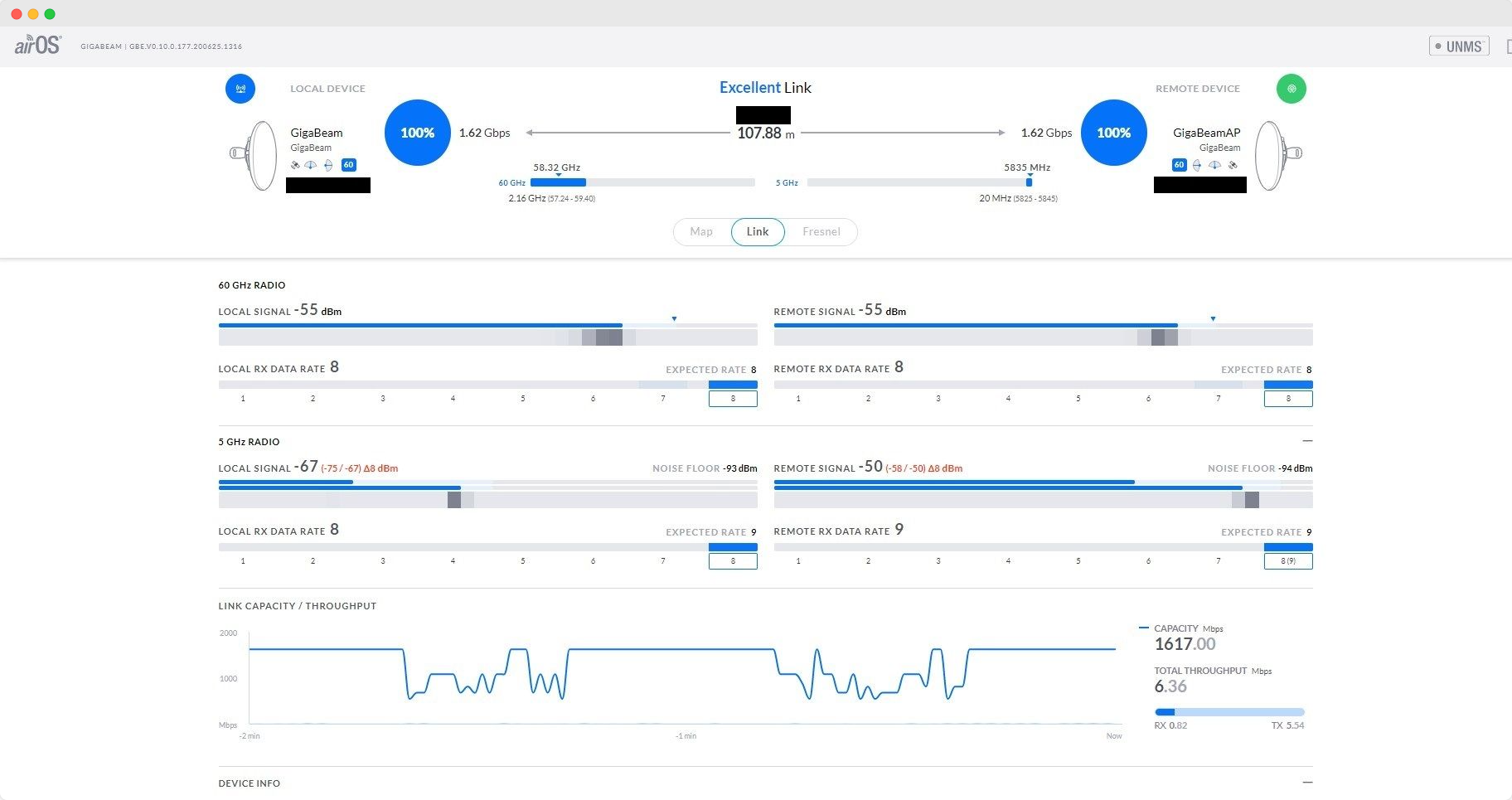Screen dimensions: 1512x800
Task: Click the local 100% link quality circle
Action: 418,133
